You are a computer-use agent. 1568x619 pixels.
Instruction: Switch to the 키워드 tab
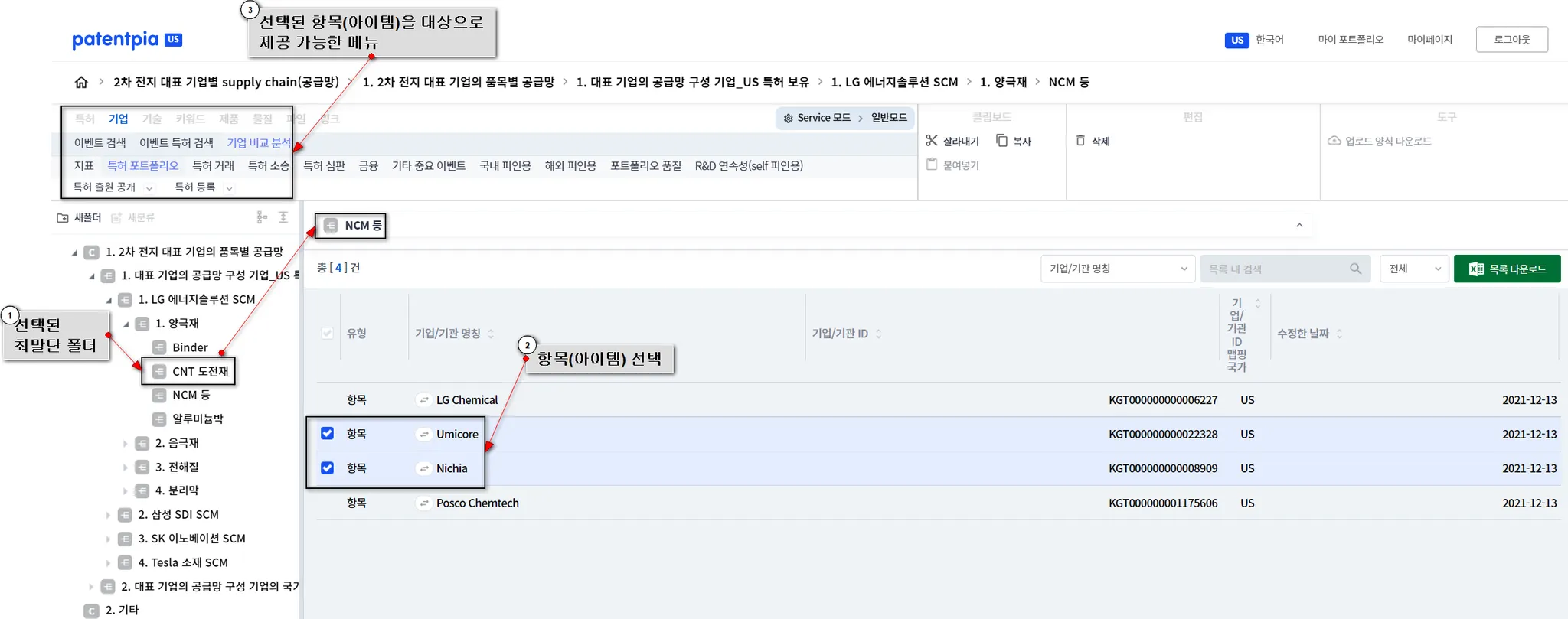pyautogui.click(x=190, y=119)
